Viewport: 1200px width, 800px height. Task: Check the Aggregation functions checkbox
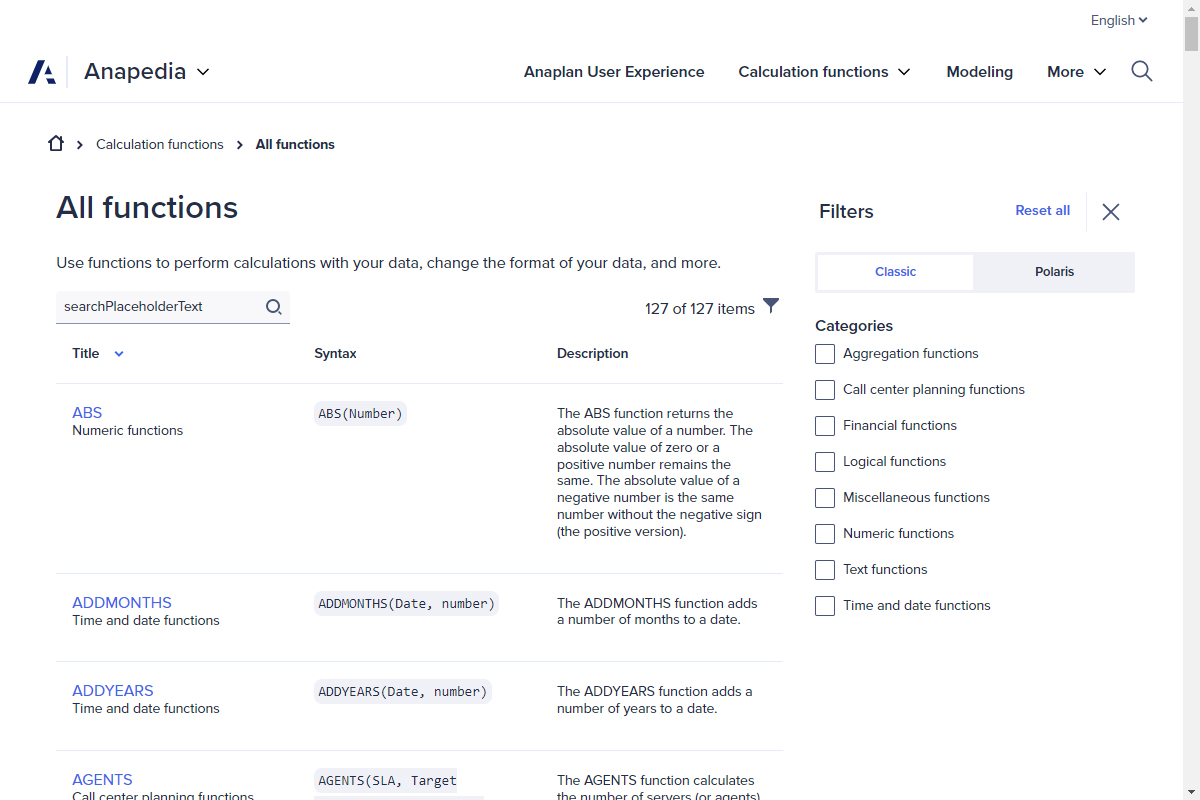click(825, 354)
